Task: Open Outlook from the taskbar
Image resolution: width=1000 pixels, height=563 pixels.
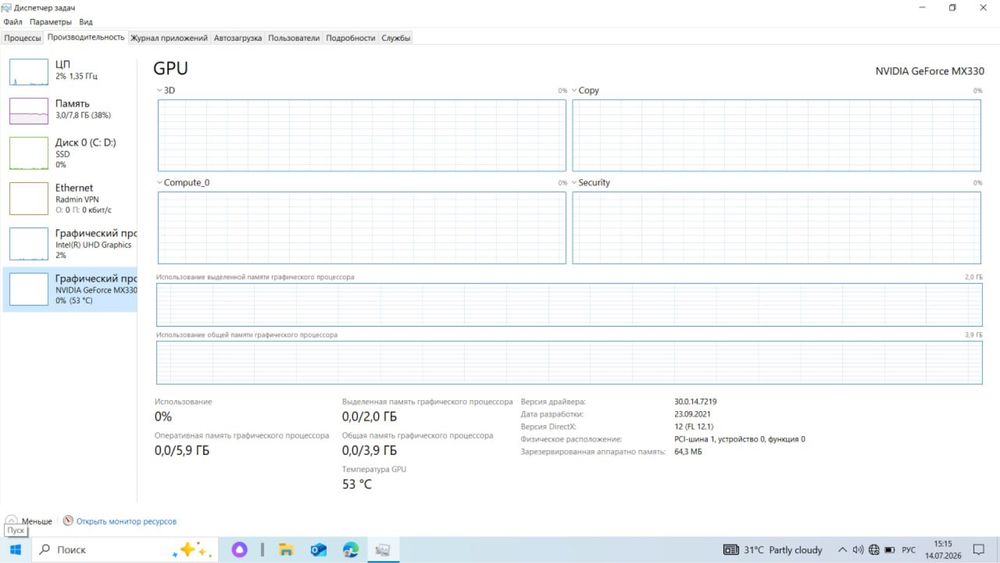Action: pos(318,550)
